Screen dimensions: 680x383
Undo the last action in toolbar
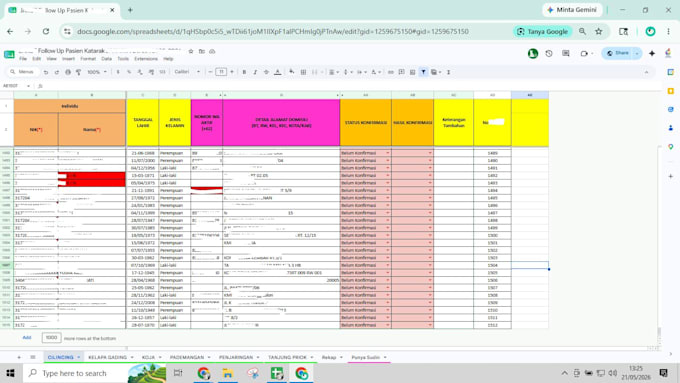pyautogui.click(x=46, y=72)
